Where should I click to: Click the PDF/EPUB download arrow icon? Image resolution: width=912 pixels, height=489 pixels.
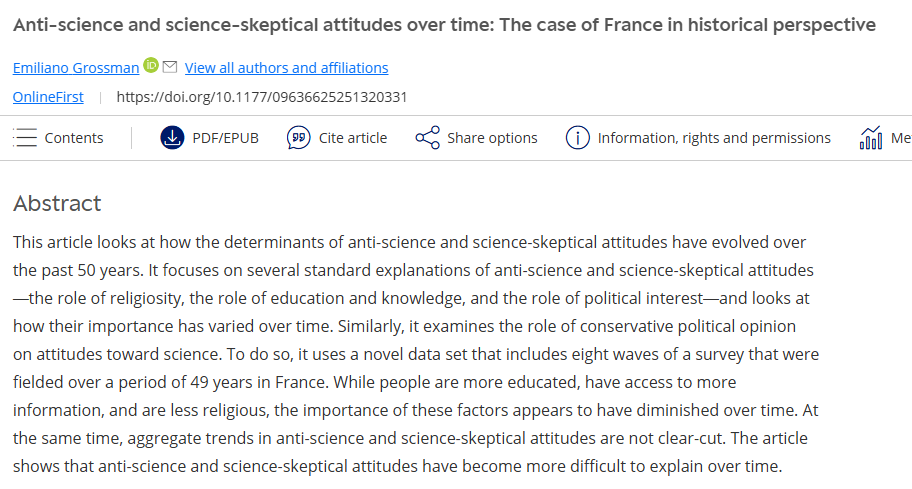(172, 138)
